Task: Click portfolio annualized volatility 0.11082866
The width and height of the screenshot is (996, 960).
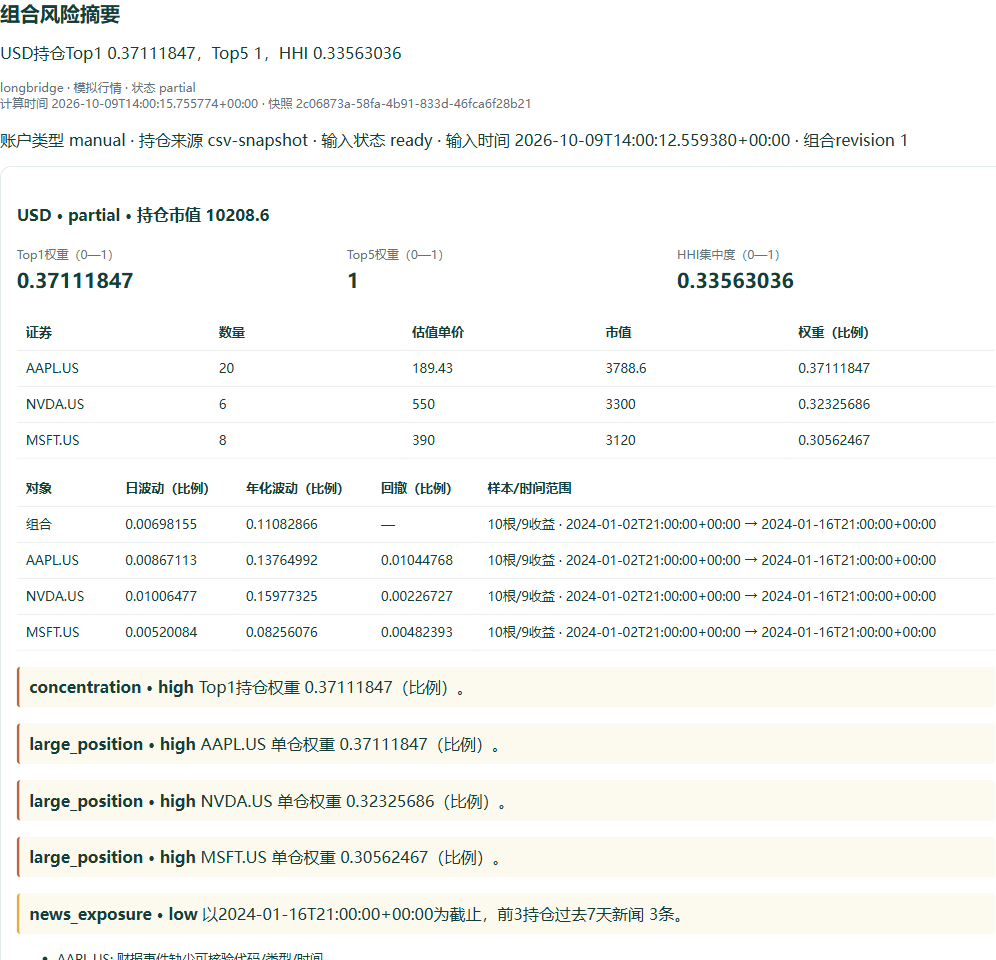Action: point(281,525)
